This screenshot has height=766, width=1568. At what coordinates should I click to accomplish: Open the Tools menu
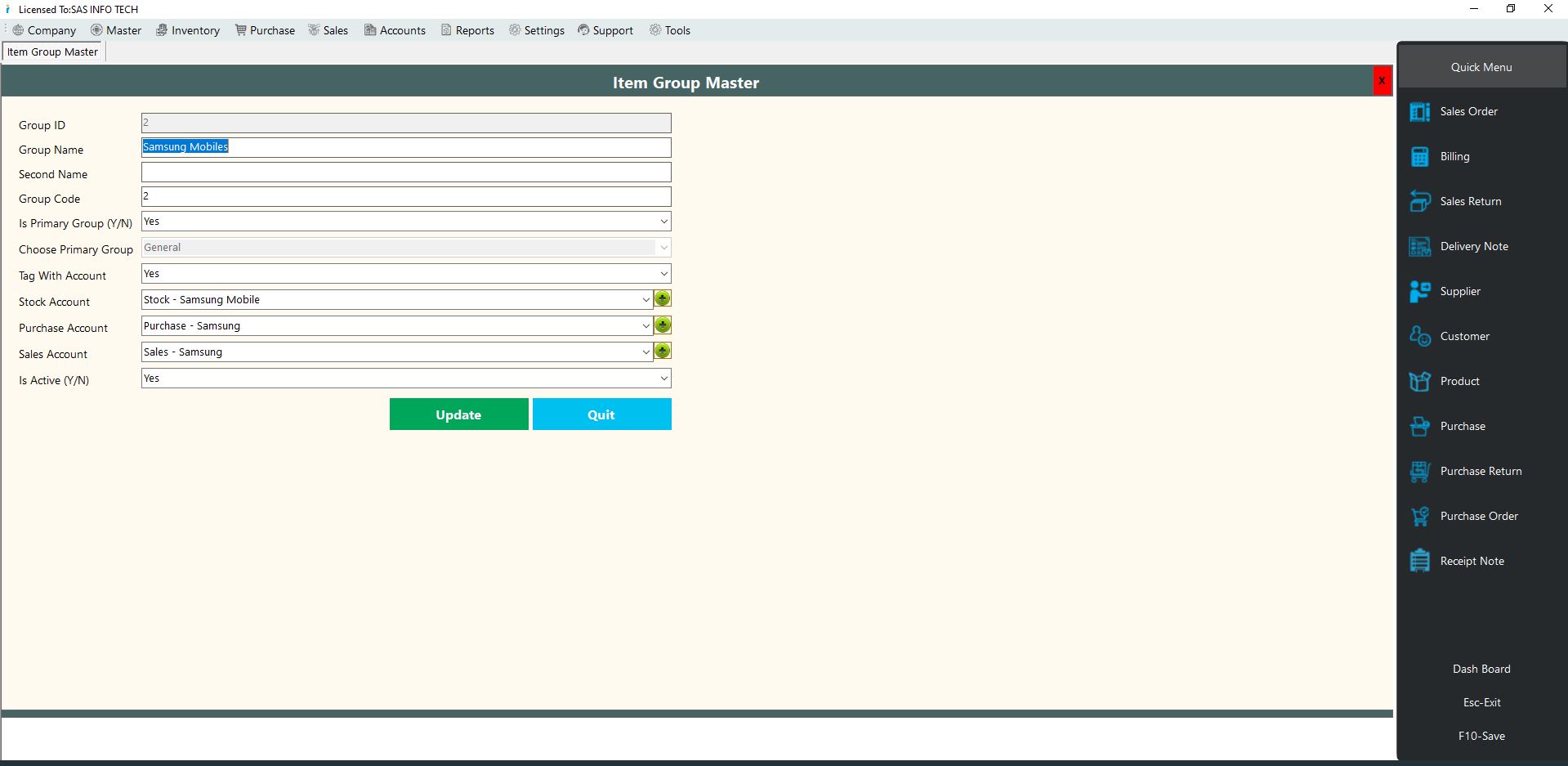(x=670, y=30)
